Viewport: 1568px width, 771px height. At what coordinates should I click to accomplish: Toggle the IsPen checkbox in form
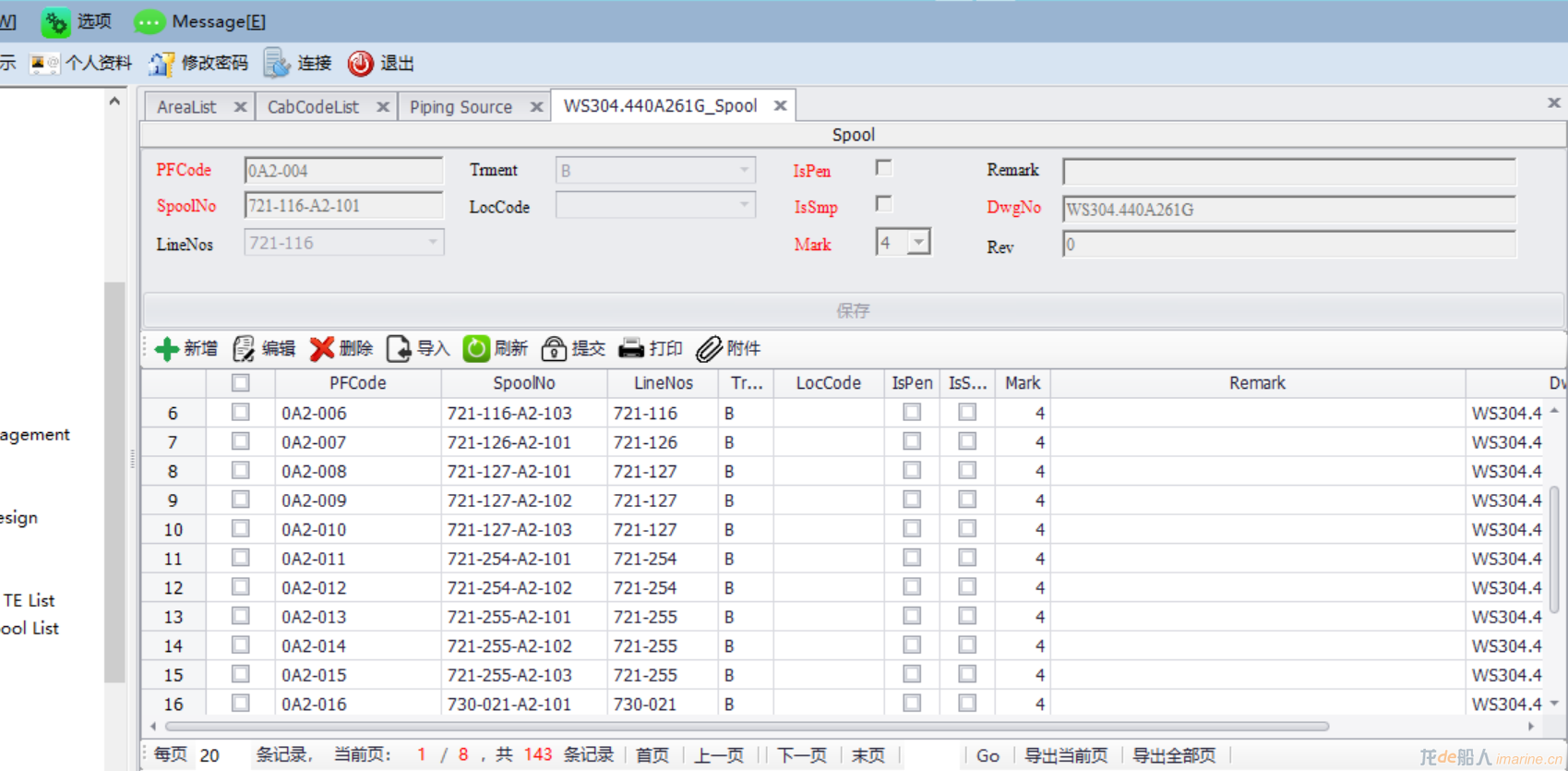point(883,168)
